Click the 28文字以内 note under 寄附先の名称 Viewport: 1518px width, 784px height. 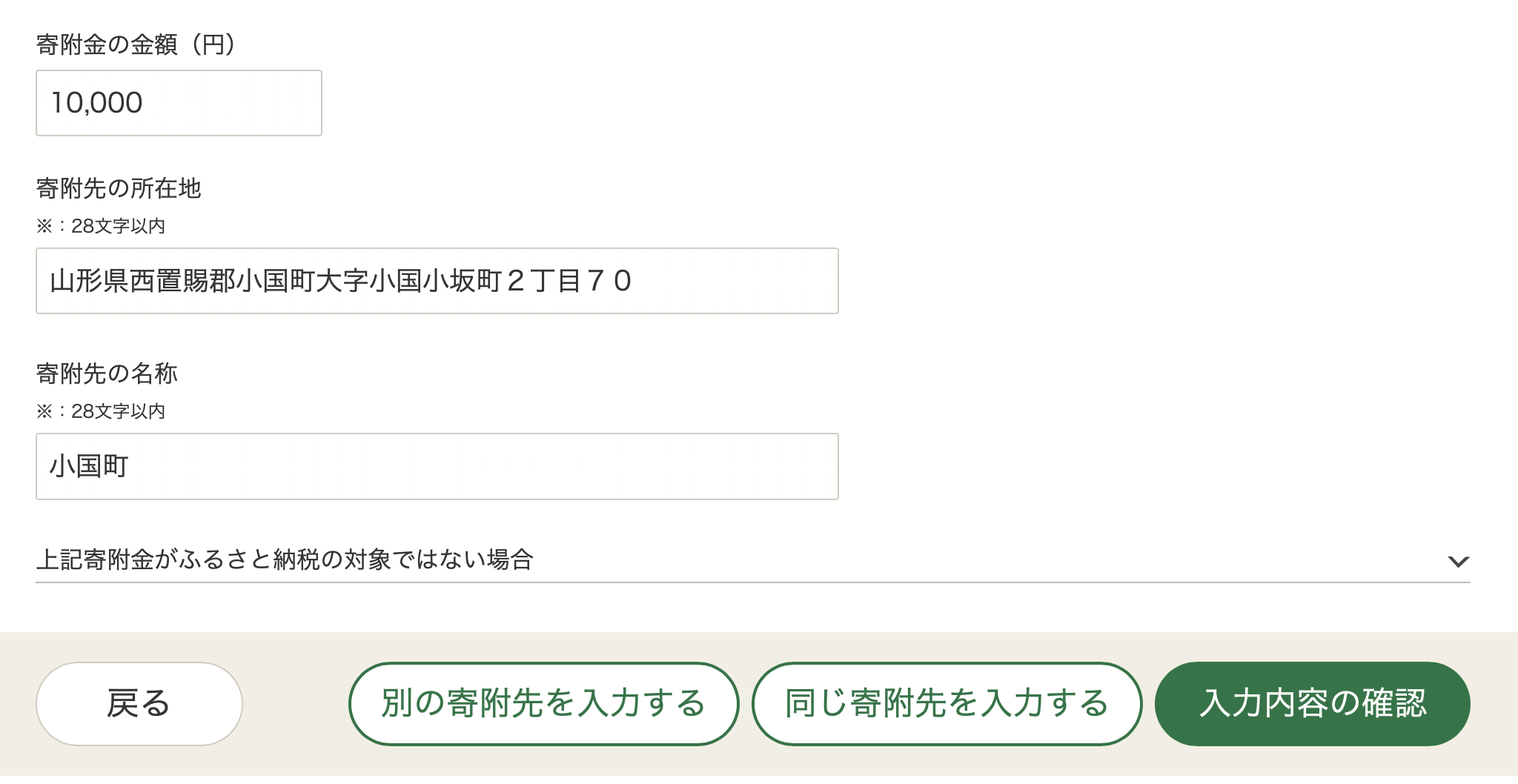point(101,411)
